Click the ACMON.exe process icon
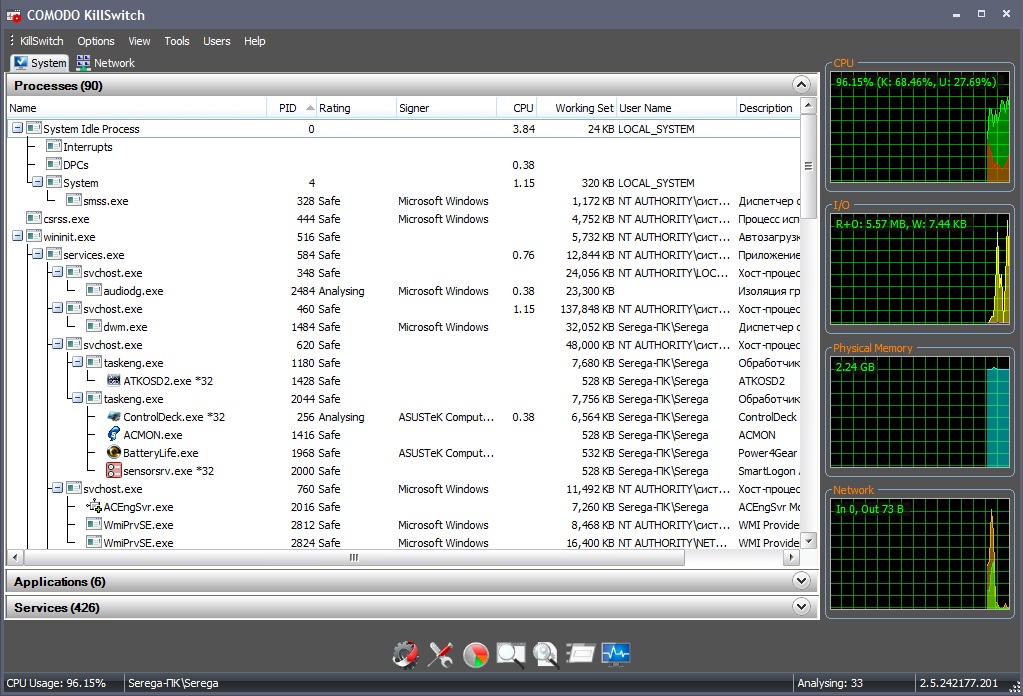The image size is (1023, 696). (x=114, y=434)
